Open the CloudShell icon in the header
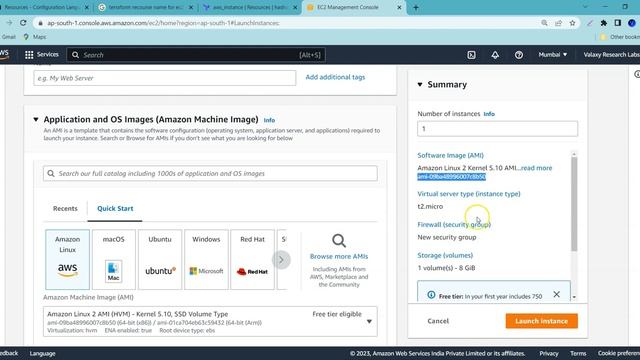This screenshot has height=360, width=640. tap(471, 55)
